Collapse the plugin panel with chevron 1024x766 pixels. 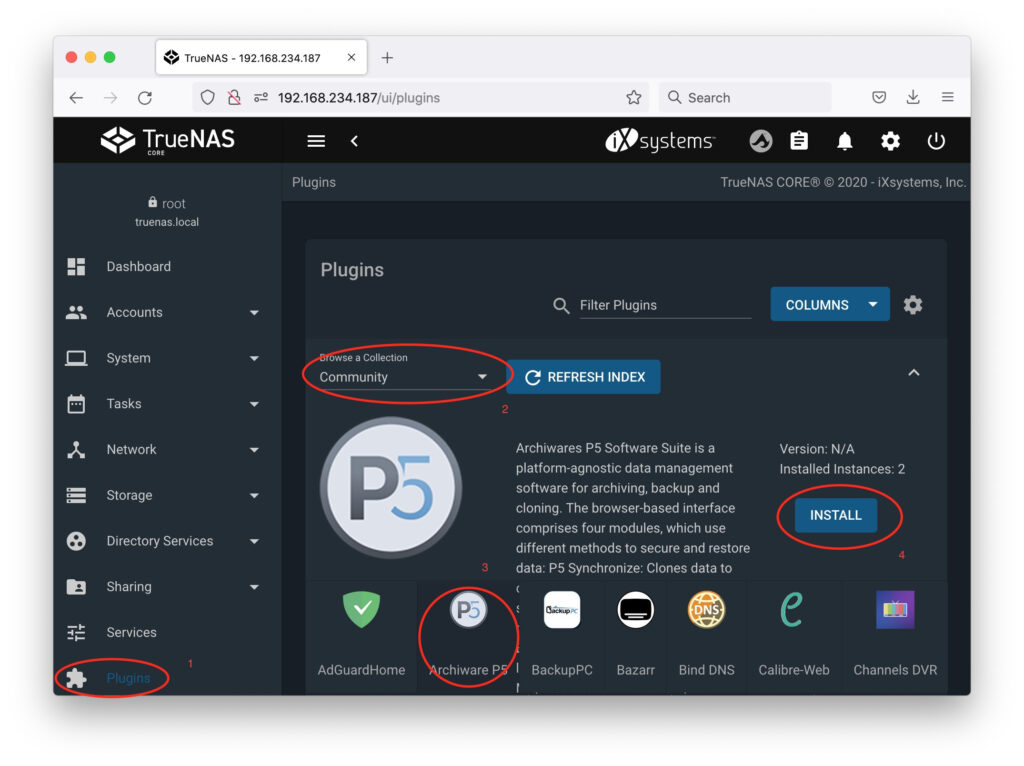click(913, 373)
